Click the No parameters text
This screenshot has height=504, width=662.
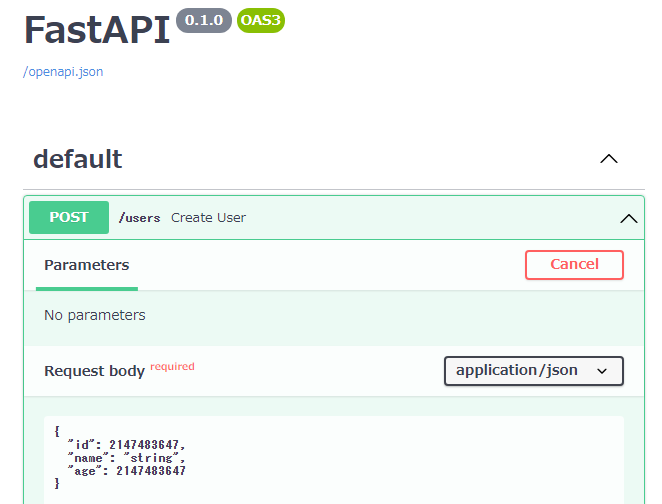[95, 315]
